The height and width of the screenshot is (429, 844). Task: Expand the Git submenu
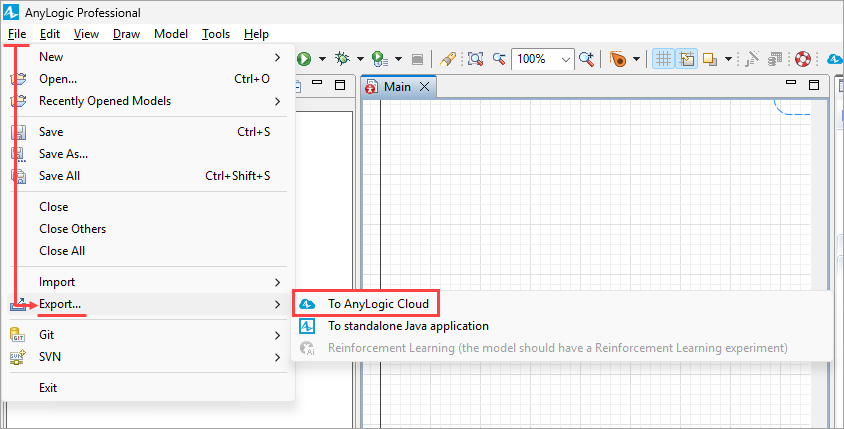click(147, 335)
